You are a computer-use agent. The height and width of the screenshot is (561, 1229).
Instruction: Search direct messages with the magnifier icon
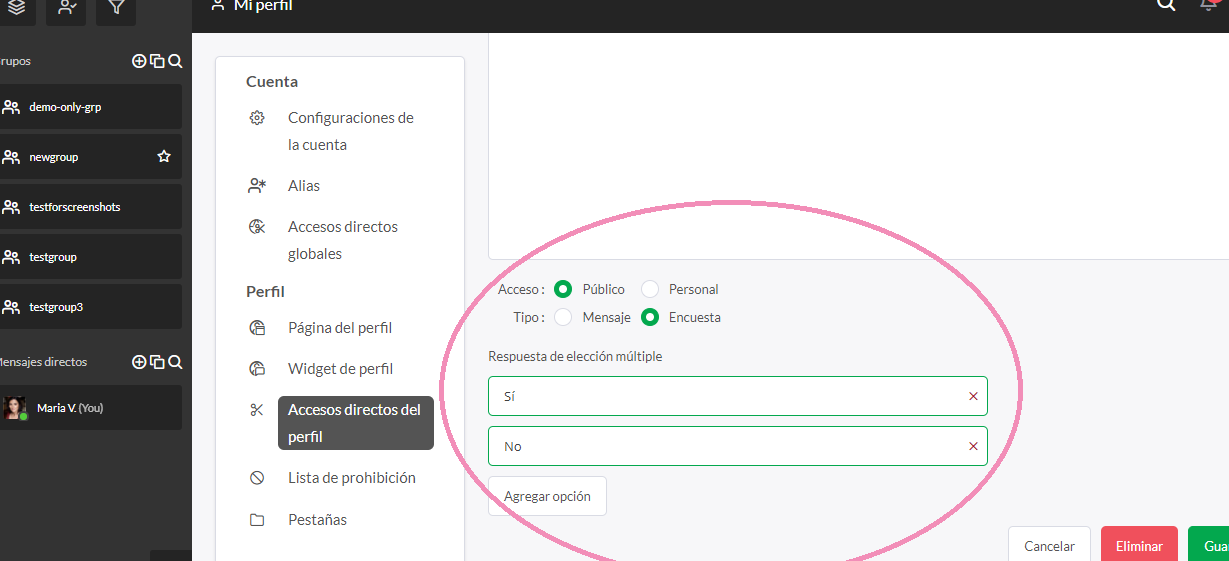(x=175, y=362)
